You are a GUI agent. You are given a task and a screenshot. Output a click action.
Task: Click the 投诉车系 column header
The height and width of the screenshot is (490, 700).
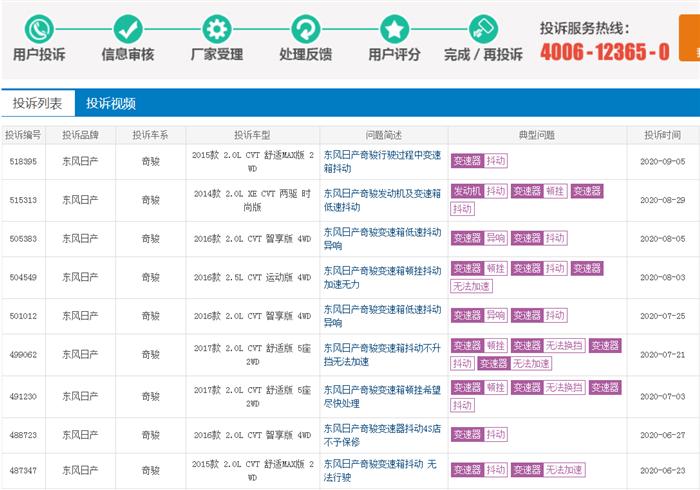[x=150, y=135]
